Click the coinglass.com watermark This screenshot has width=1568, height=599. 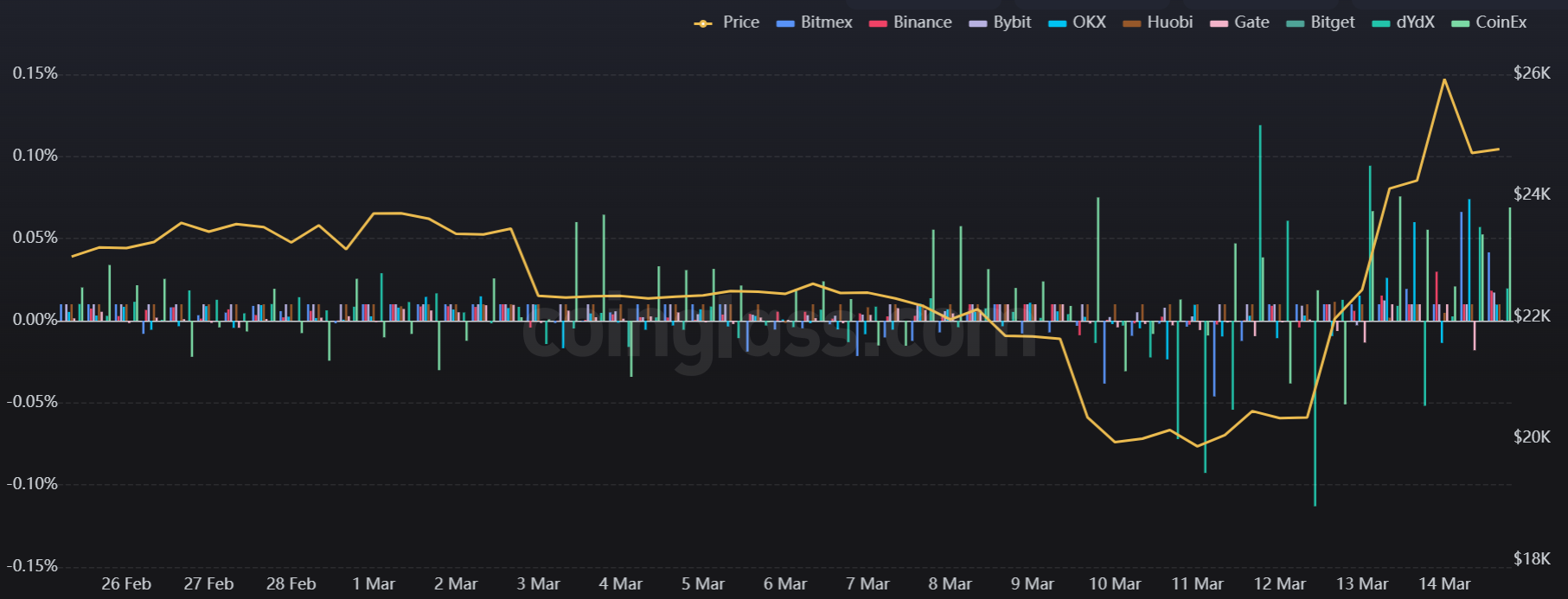coord(778,333)
